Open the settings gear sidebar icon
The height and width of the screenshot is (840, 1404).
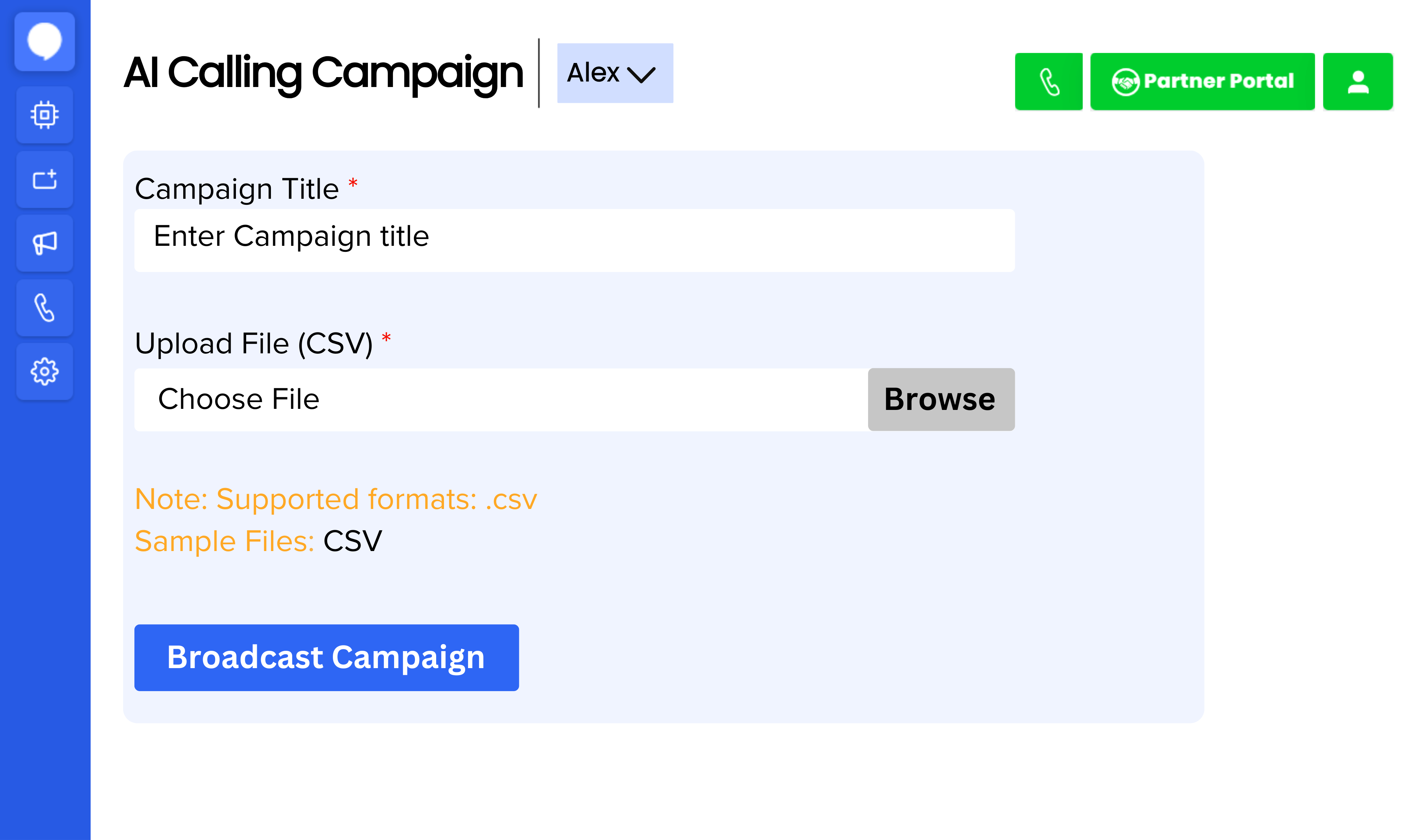pyautogui.click(x=44, y=372)
